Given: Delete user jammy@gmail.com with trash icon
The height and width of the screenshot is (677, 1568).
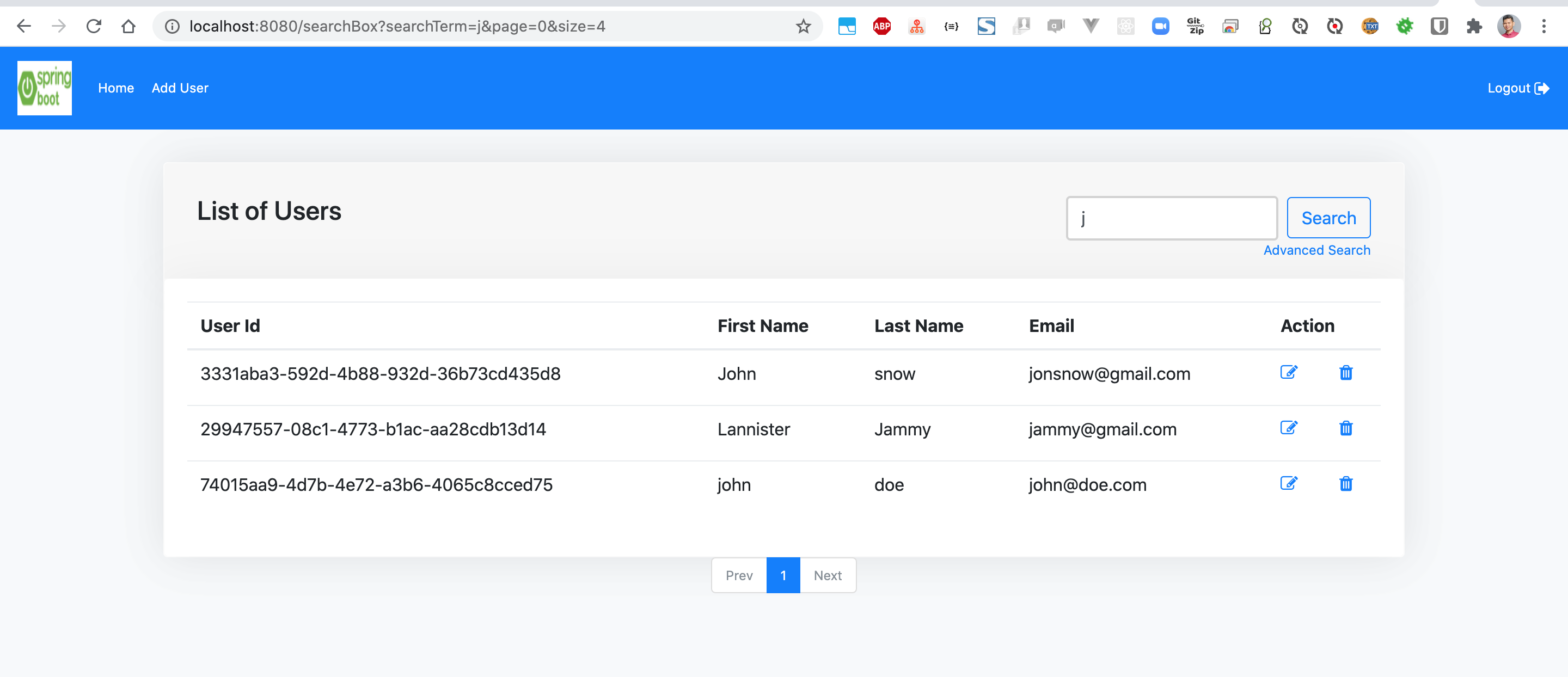Looking at the screenshot, I should click(x=1346, y=428).
